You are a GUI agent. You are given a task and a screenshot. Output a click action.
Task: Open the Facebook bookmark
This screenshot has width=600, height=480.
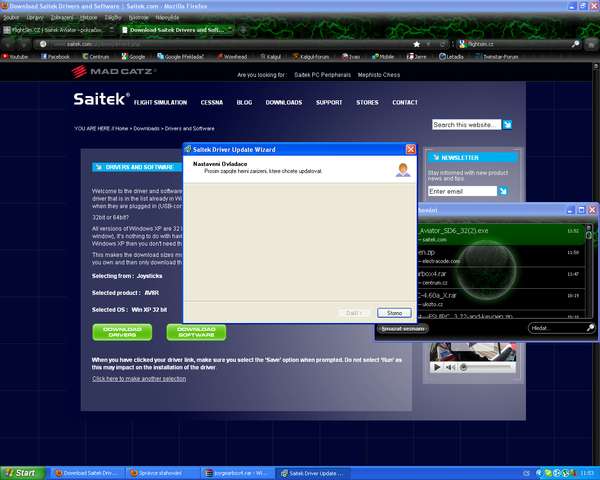pyautogui.click(x=55, y=57)
